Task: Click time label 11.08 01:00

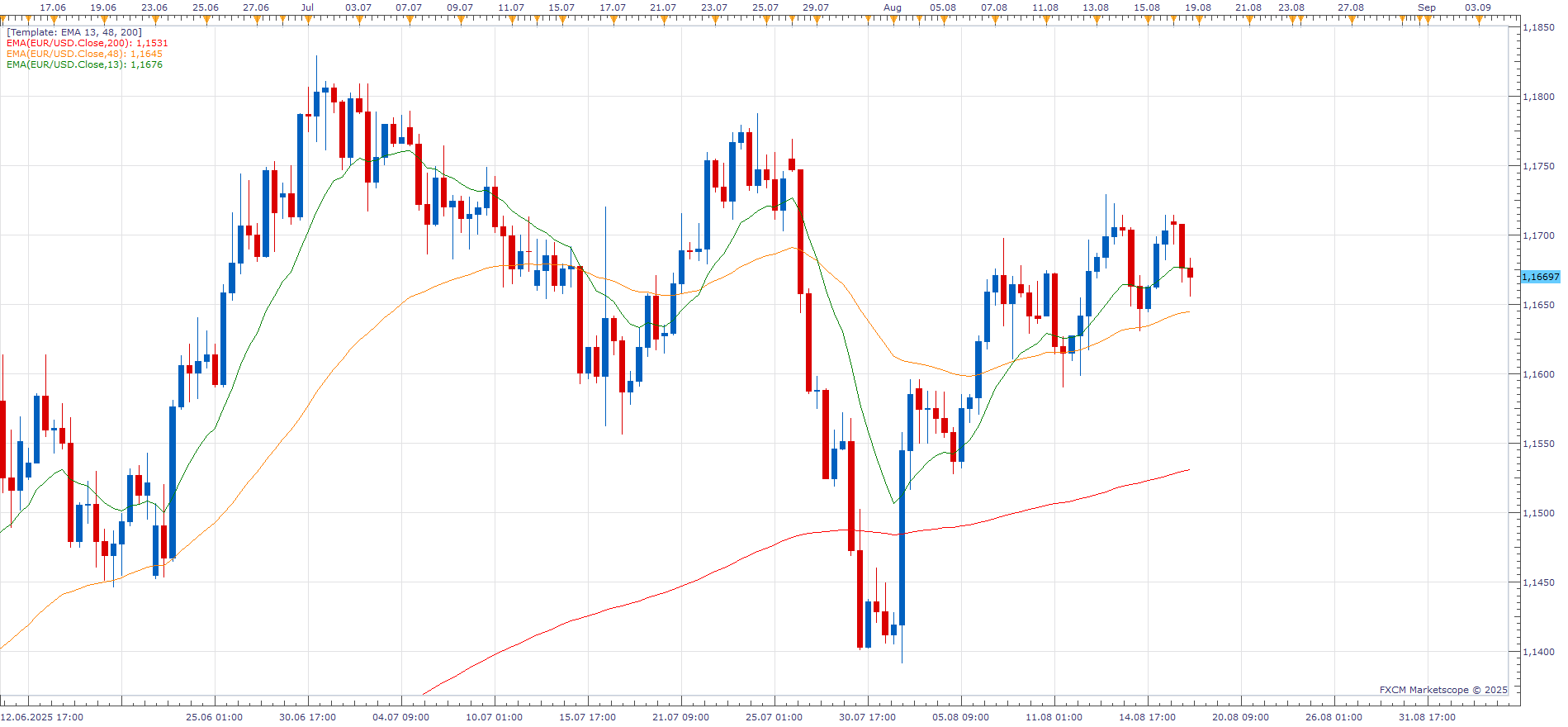Action: tap(1054, 717)
